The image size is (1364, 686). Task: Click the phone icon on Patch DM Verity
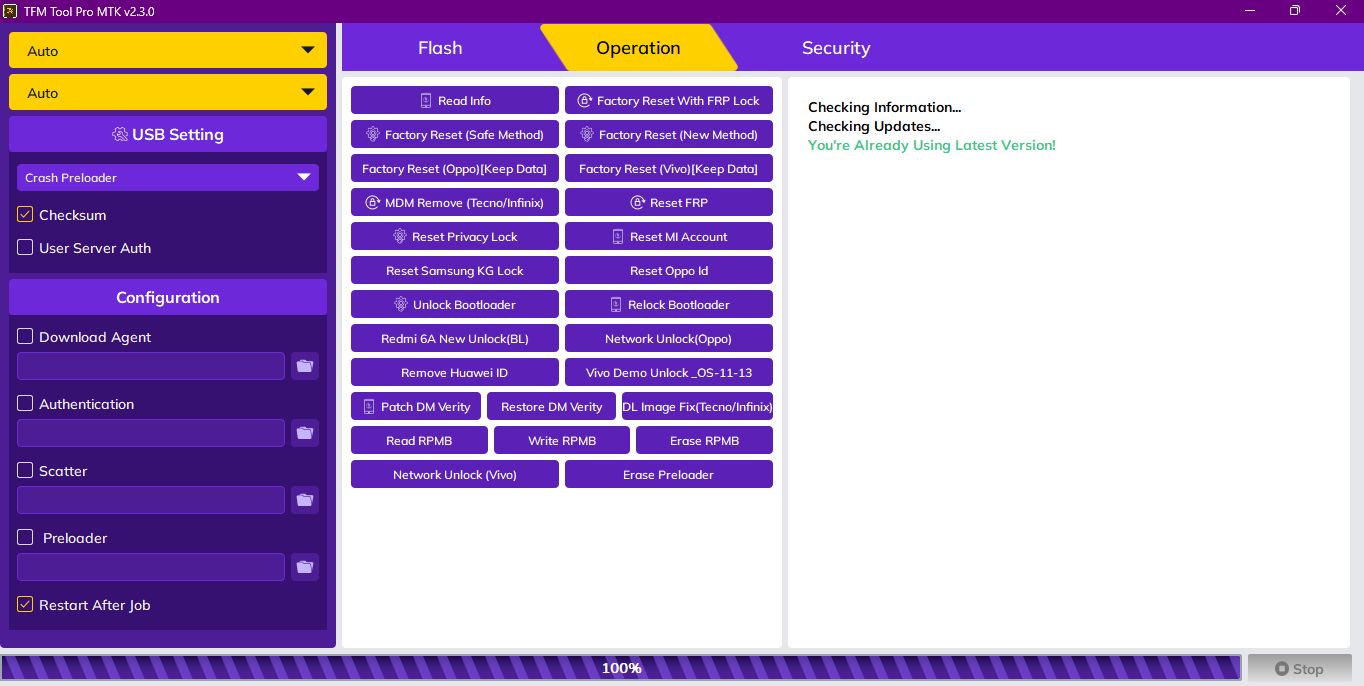(x=369, y=407)
